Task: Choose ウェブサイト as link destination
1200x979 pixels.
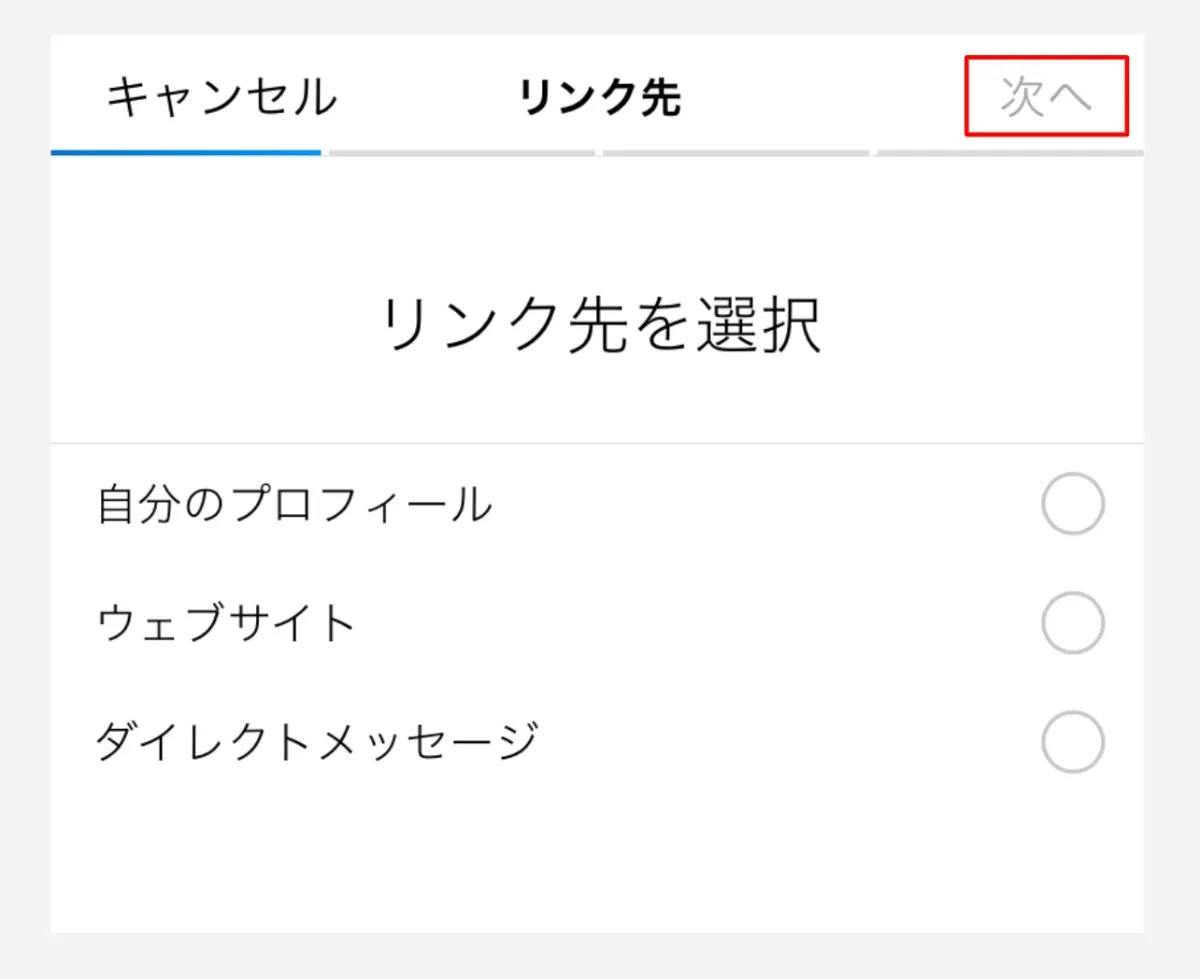Action: [x=224, y=622]
